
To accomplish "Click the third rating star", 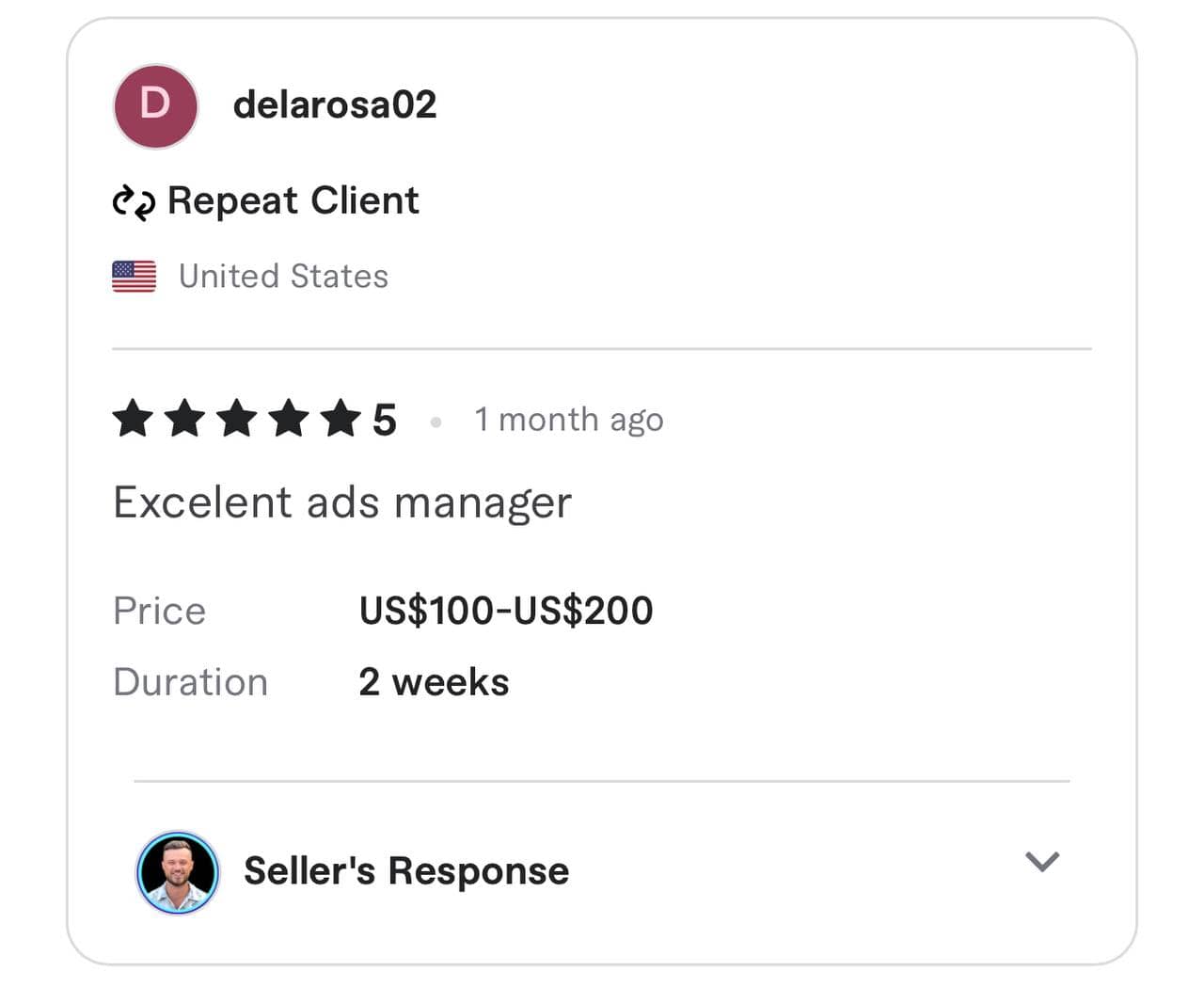I will [236, 419].
